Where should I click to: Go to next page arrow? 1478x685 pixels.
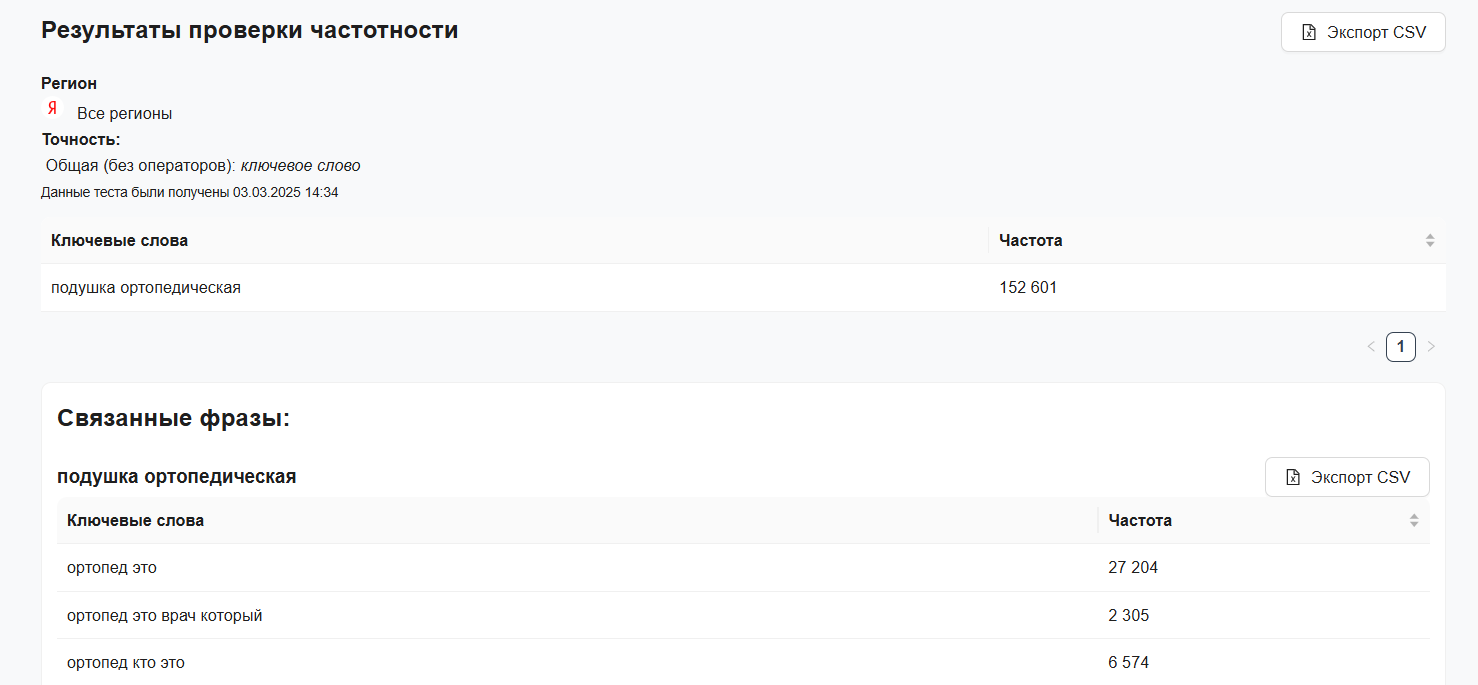1431,347
